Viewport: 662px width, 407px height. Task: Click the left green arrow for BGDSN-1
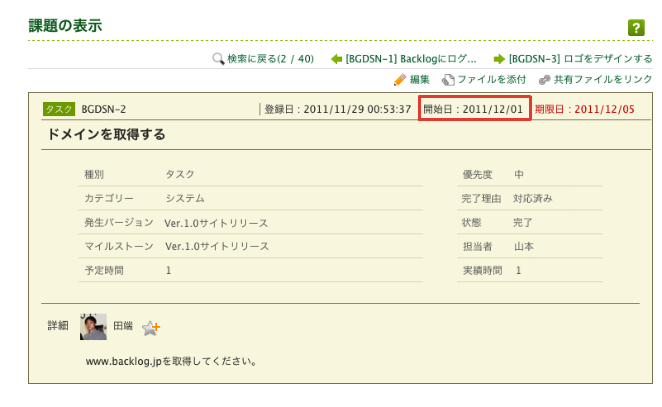336,59
